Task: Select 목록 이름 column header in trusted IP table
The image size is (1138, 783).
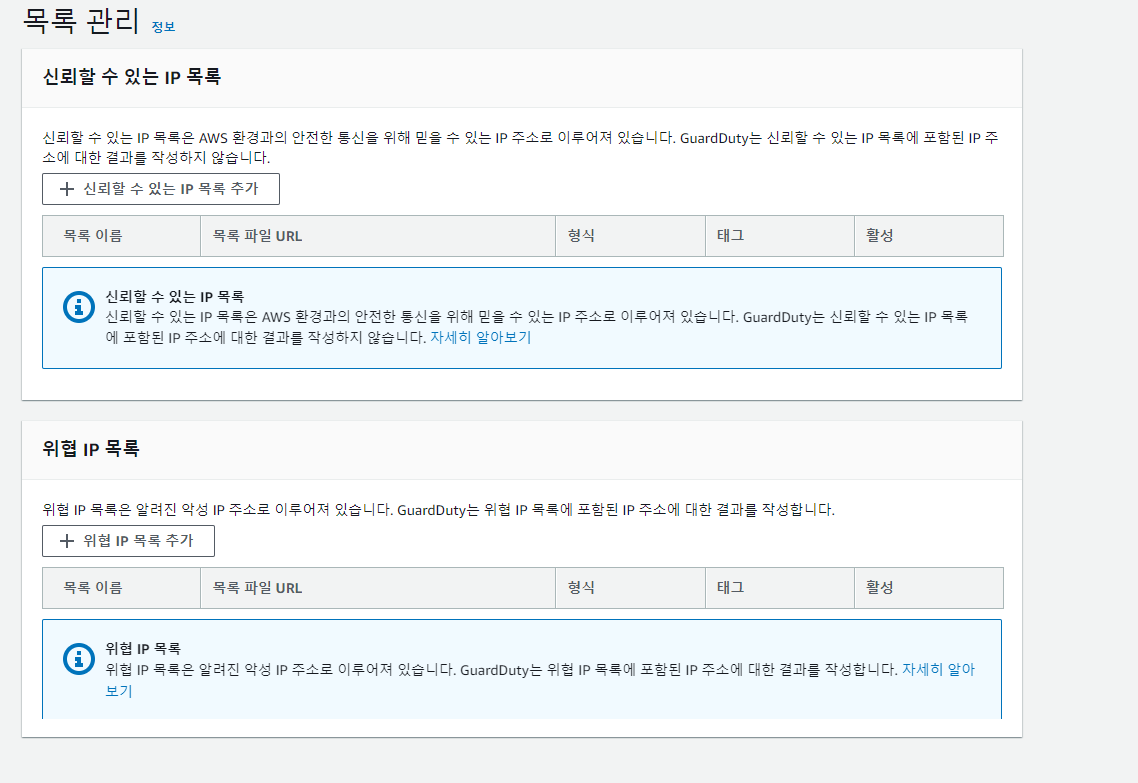Action: coord(121,236)
